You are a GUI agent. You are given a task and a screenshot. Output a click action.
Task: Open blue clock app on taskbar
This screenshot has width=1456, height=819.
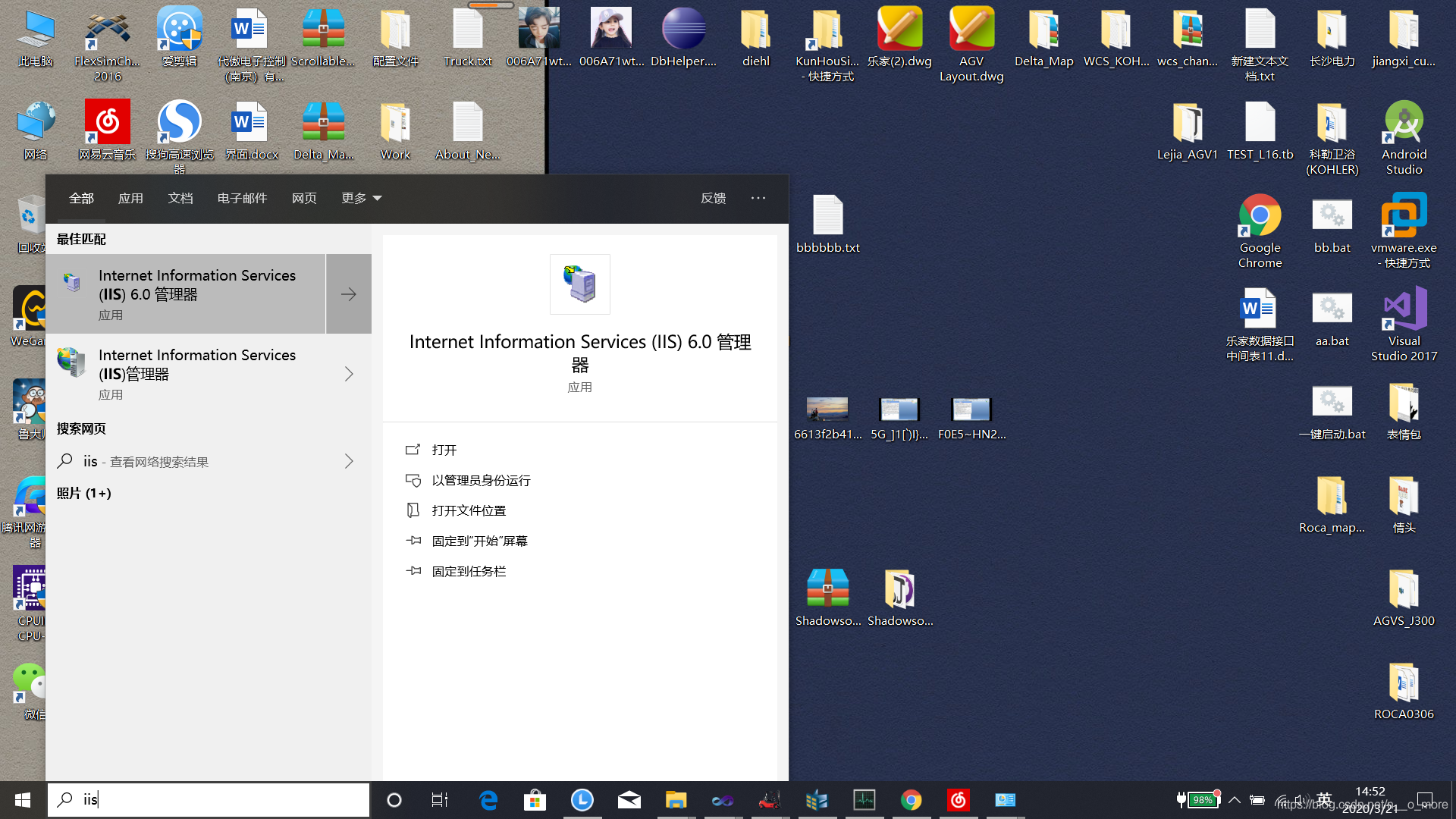582,800
